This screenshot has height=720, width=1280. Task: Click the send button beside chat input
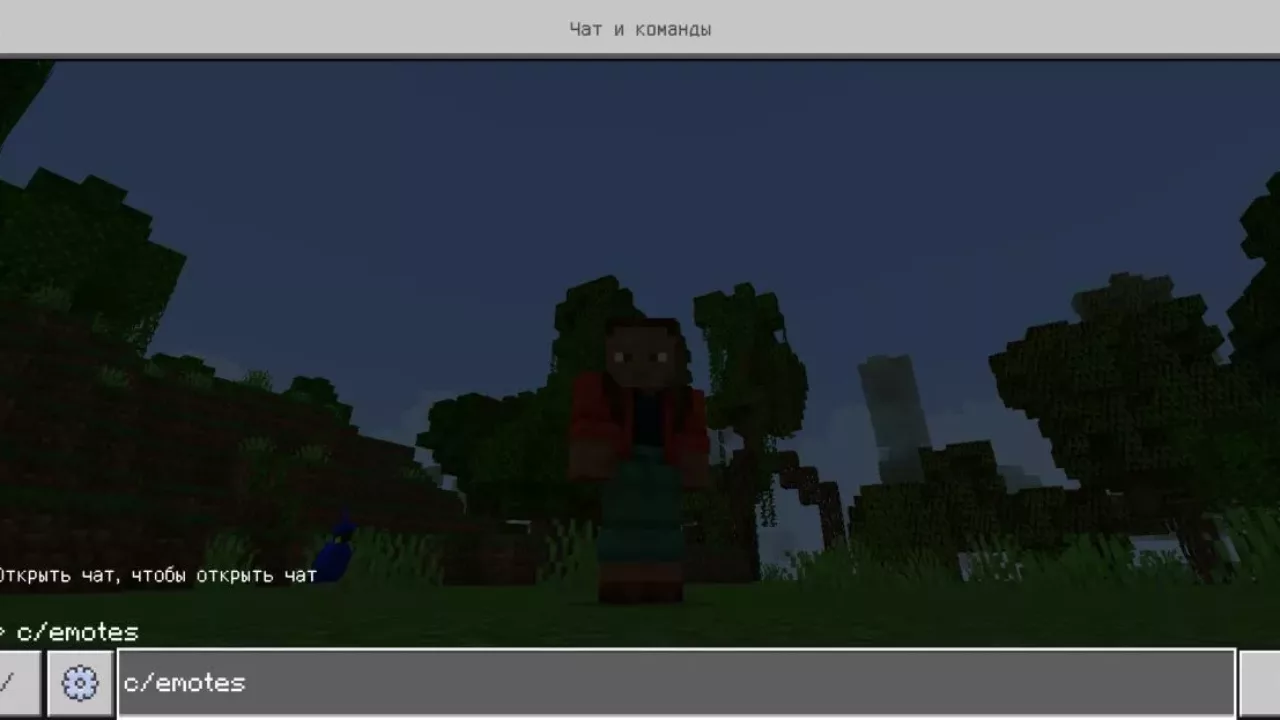coord(1260,684)
